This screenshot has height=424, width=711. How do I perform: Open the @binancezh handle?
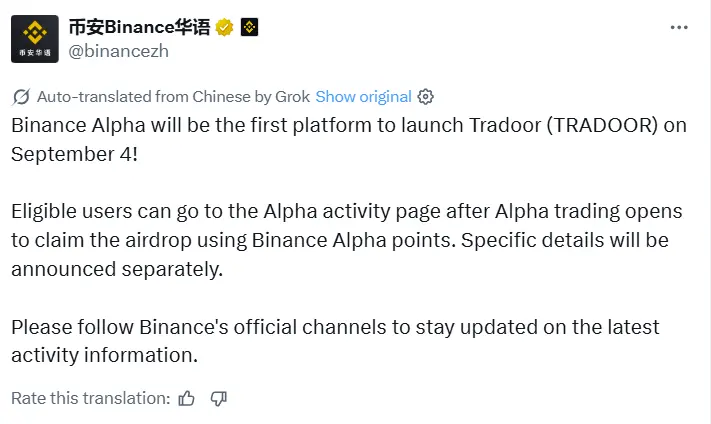tap(119, 51)
